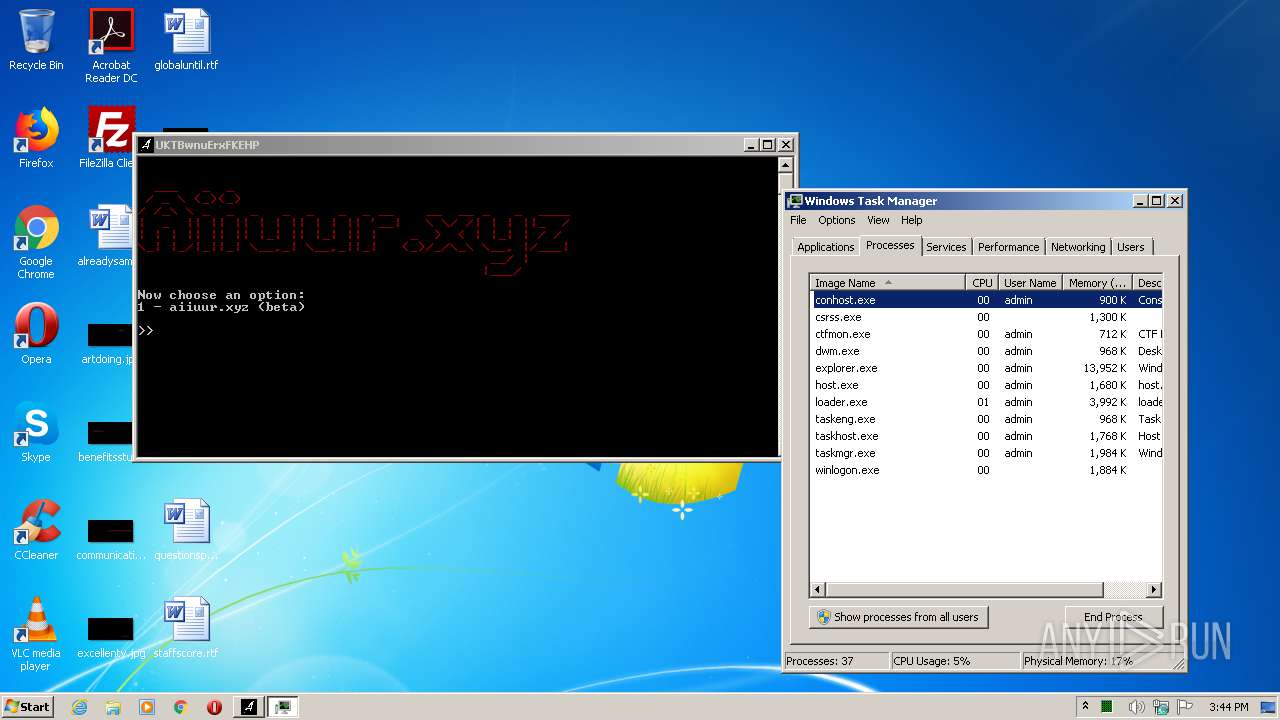Open Task Manager File menu
Screen dimensions: 1280x720
(x=798, y=220)
